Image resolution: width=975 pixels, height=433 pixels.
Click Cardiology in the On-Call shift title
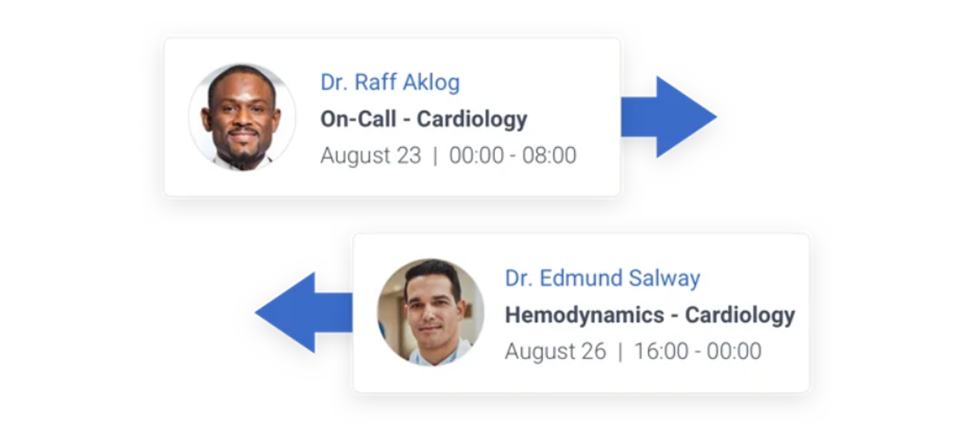point(471,119)
